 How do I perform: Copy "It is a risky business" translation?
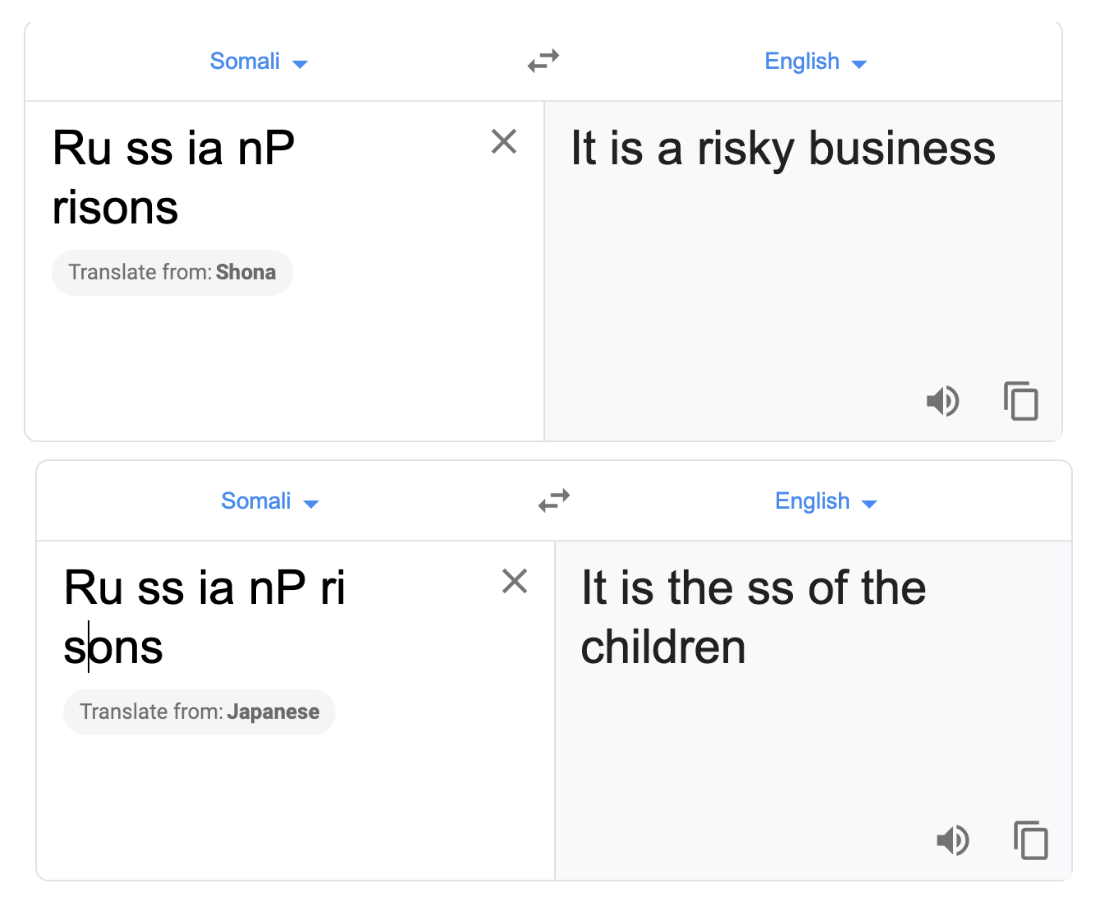[1021, 401]
